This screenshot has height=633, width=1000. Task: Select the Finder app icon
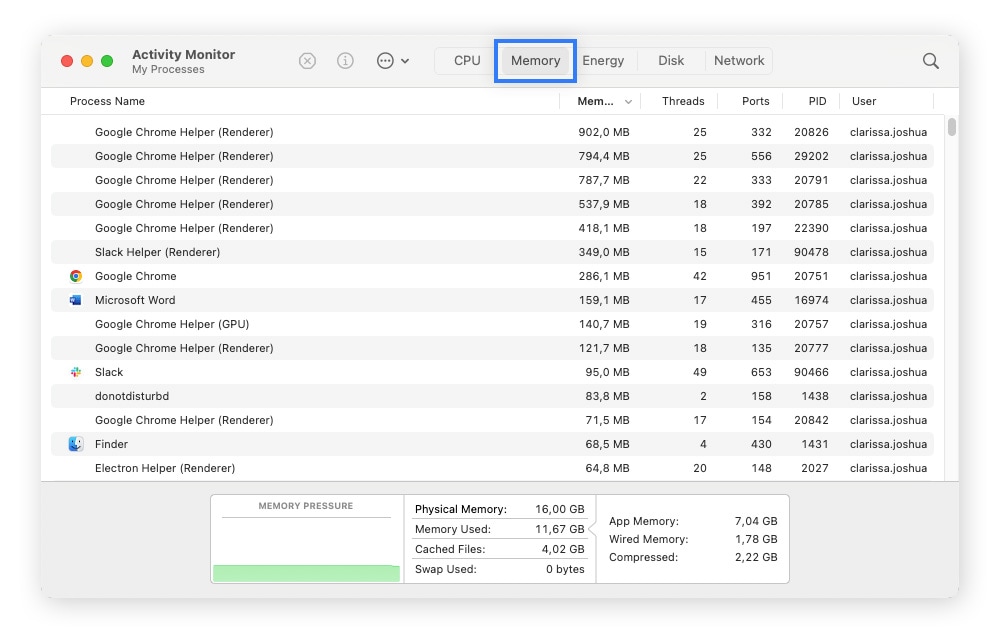[x=76, y=444]
